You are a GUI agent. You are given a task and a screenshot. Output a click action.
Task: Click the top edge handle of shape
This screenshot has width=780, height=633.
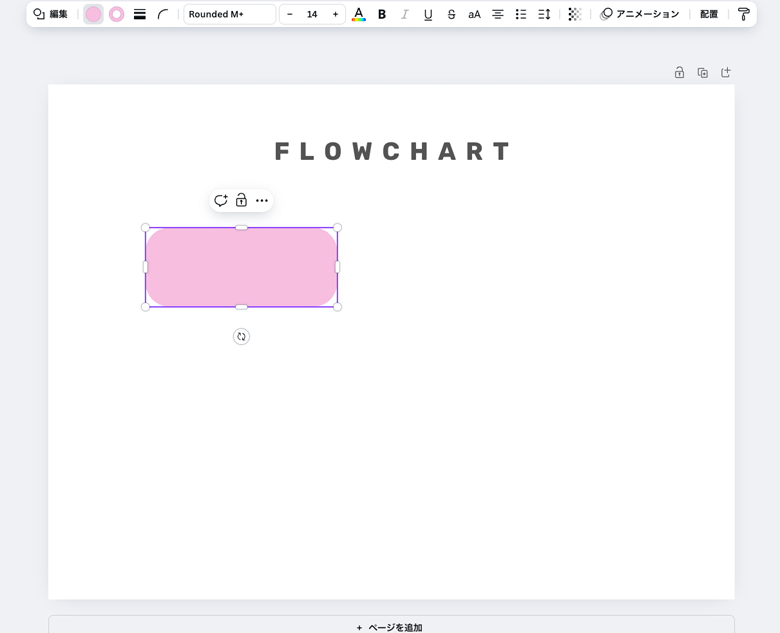(x=241, y=227)
